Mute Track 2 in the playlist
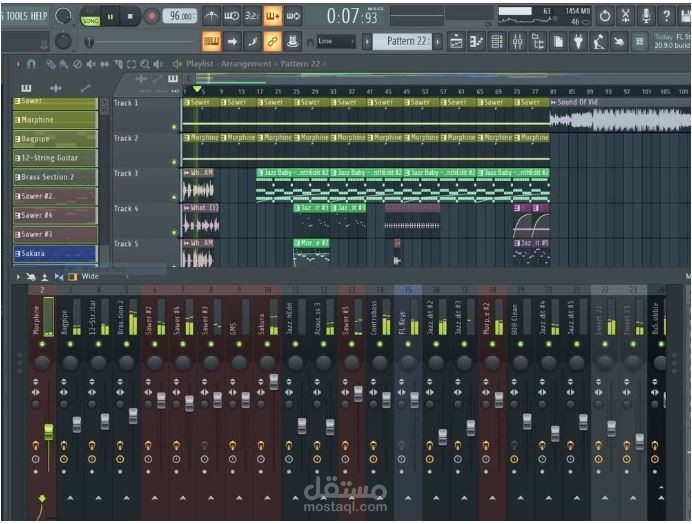Screen dimensions: 692x524 (174, 162)
